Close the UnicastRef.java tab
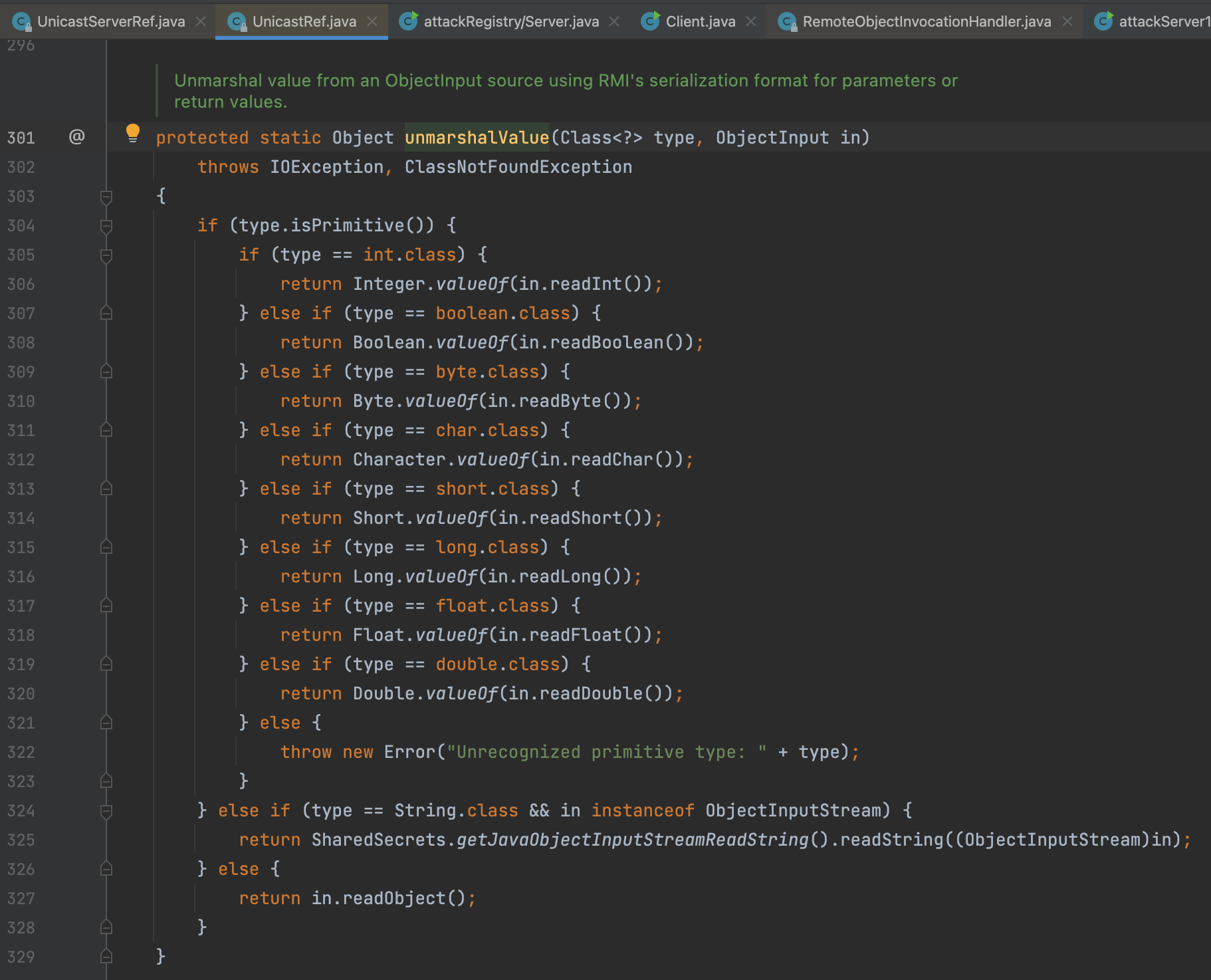Screen dimensions: 1211x980 pos(372,21)
